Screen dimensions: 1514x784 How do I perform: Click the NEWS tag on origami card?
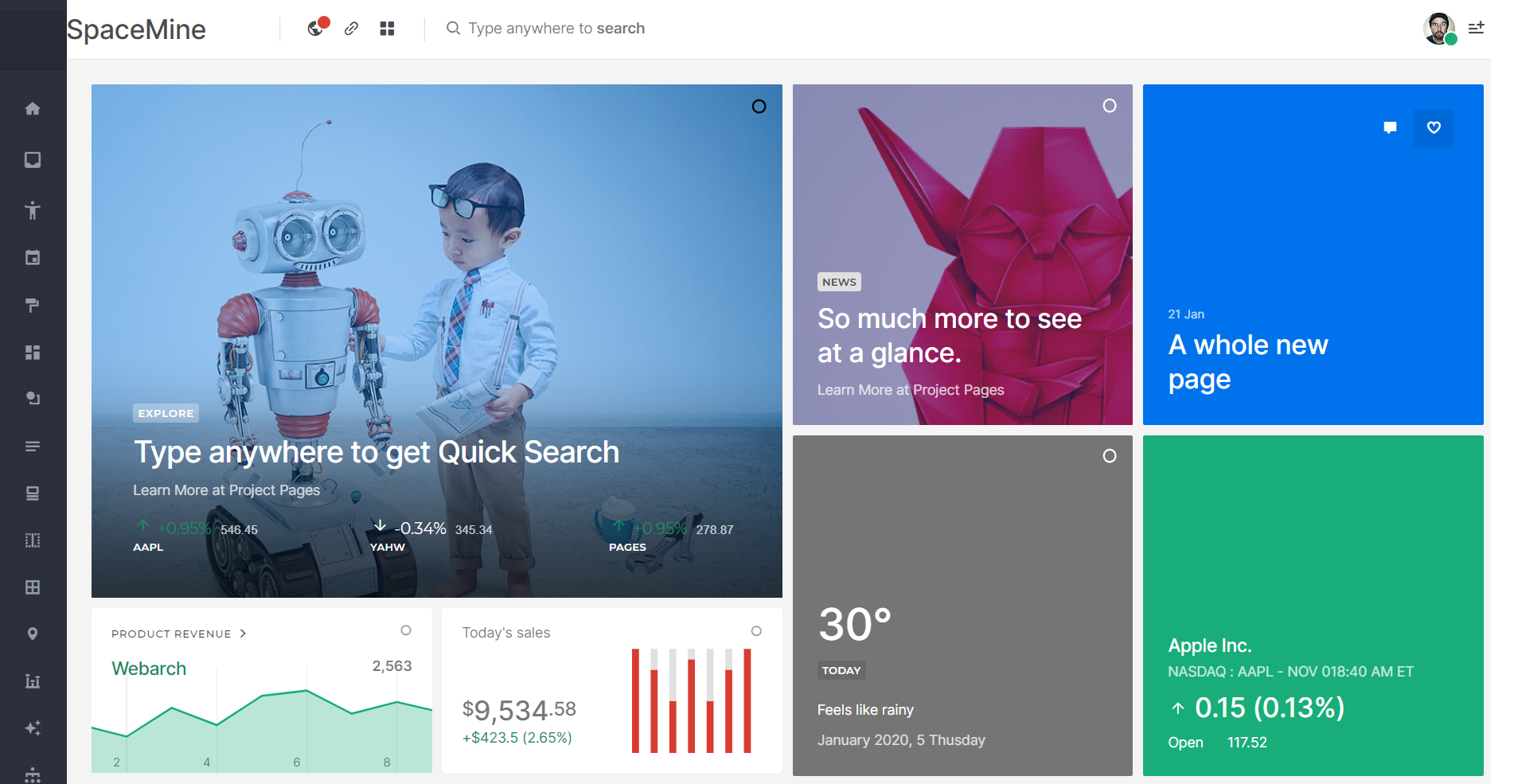click(839, 282)
